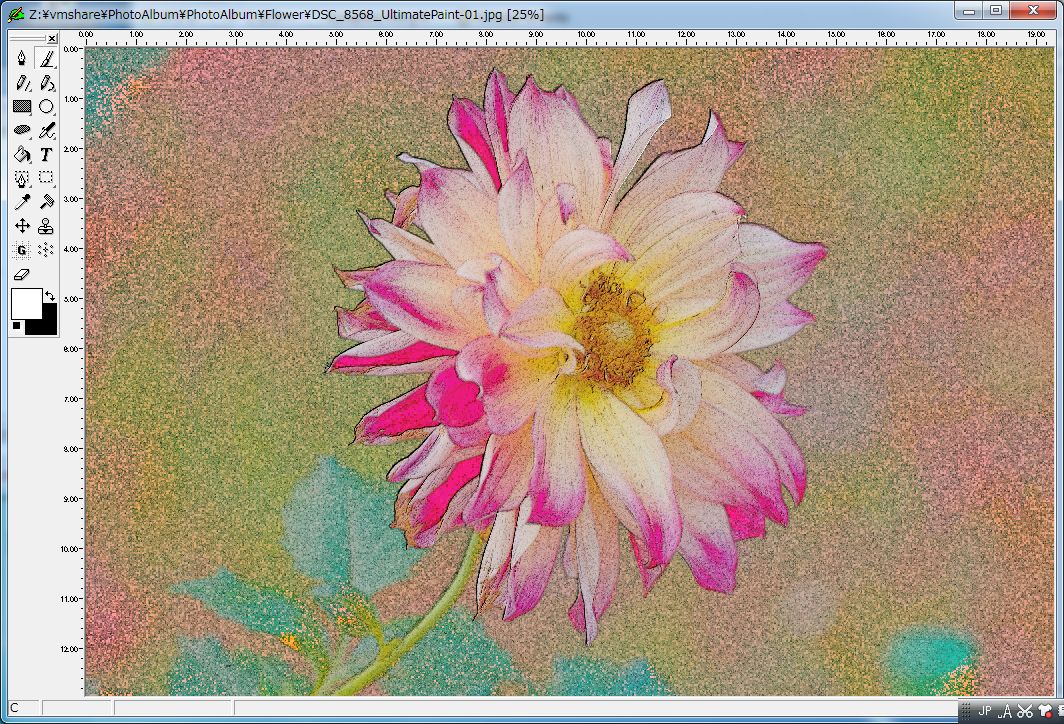Viewport: 1064px width, 724px height.
Task: Select the Eyedropper color picker tool
Action: click(x=22, y=201)
